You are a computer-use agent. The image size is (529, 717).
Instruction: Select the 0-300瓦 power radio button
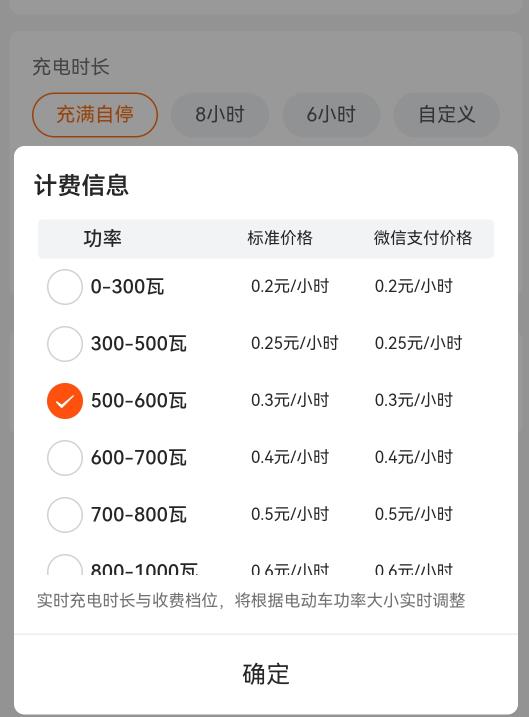tap(65, 287)
